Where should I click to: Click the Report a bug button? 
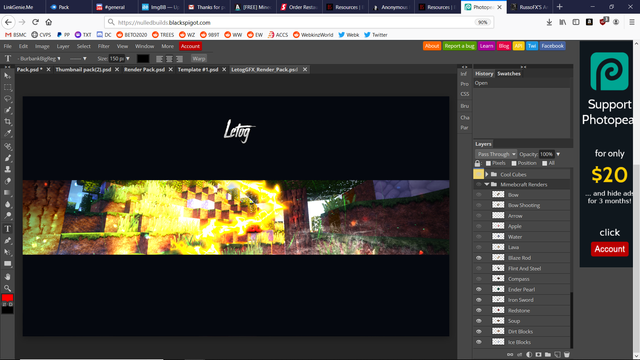click(459, 46)
